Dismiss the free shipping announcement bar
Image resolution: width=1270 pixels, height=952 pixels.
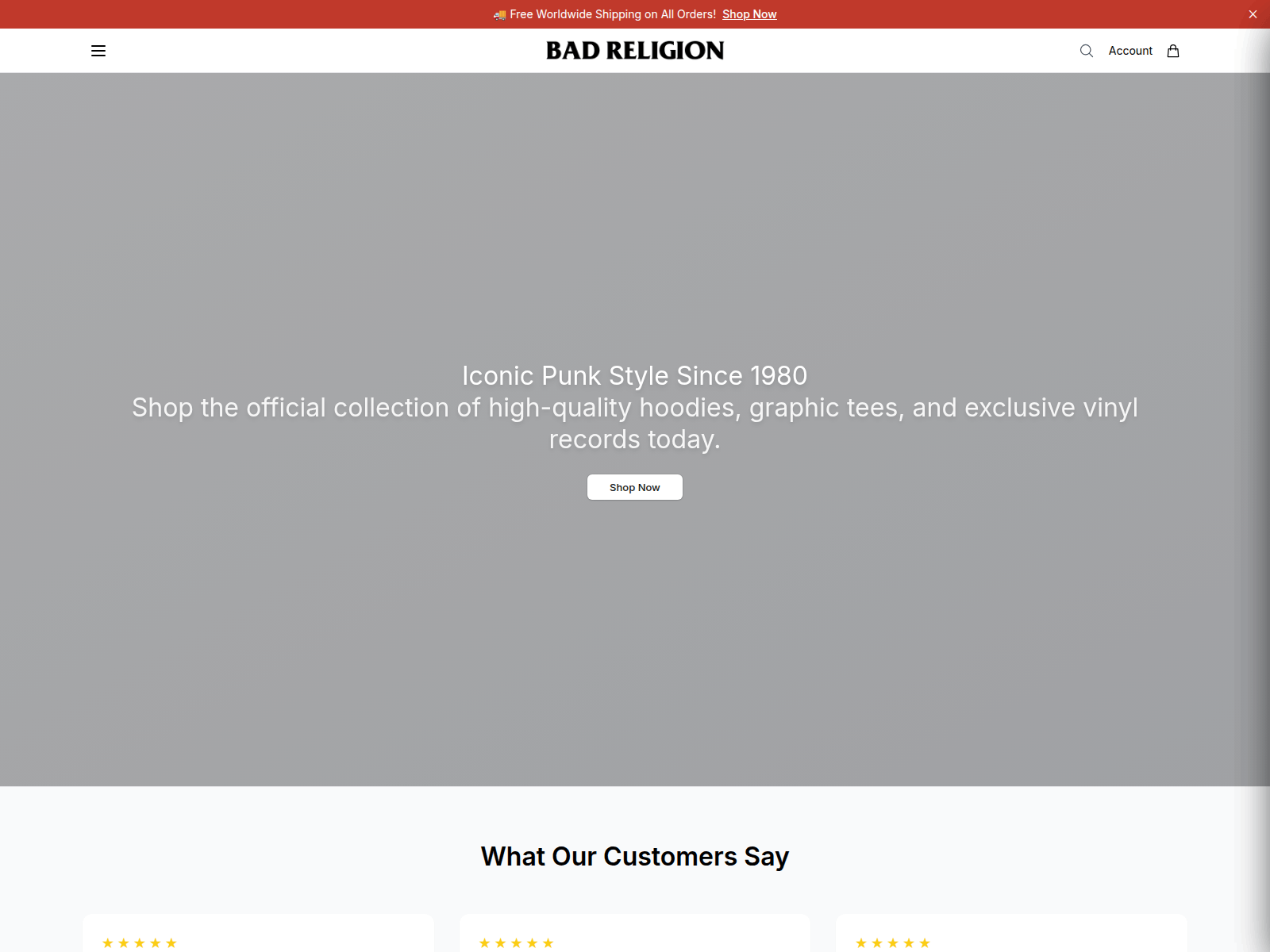[x=1253, y=14]
